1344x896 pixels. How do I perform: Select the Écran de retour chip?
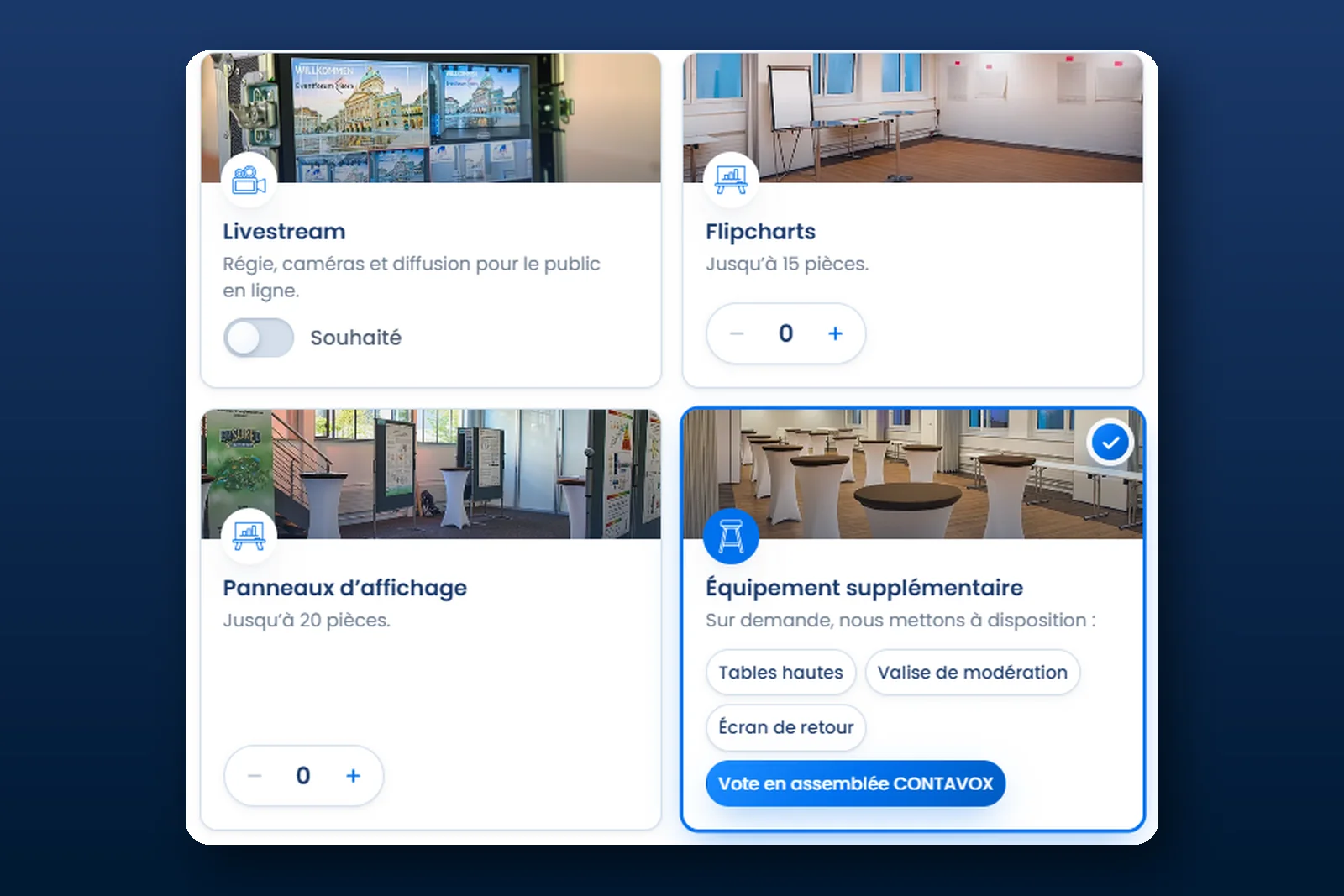[785, 727]
